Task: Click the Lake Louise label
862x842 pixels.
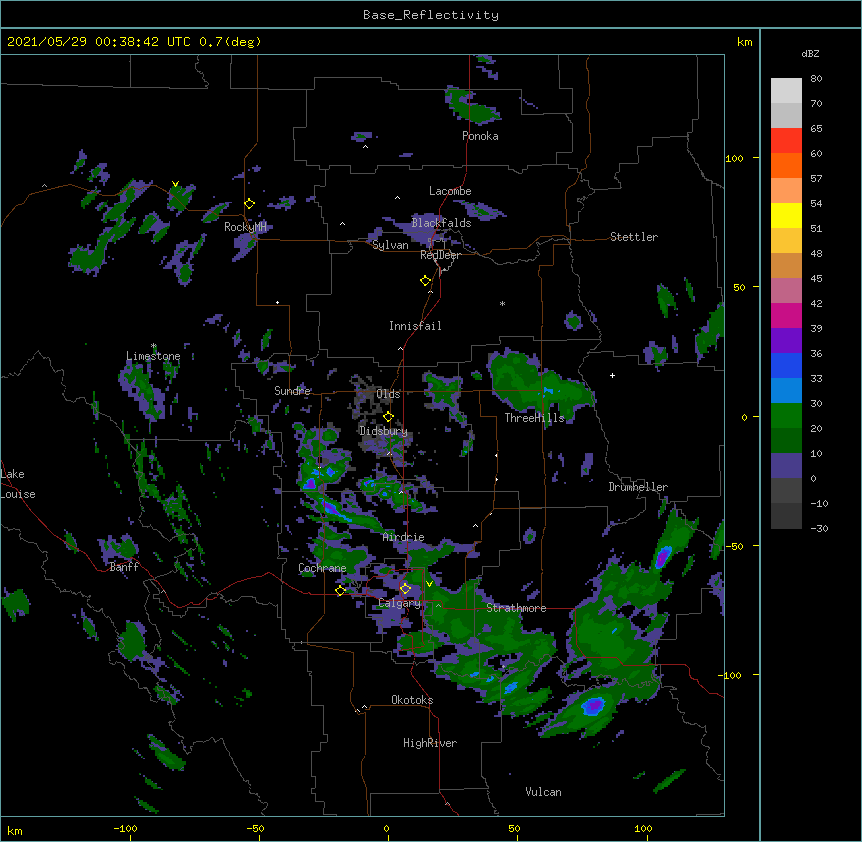Action: coord(18,484)
